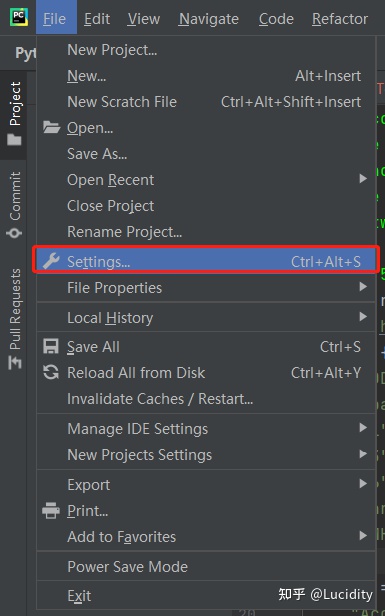Expand Manage IDE Settings submenu
Viewport: 385px width, 616px height.
(x=206, y=429)
